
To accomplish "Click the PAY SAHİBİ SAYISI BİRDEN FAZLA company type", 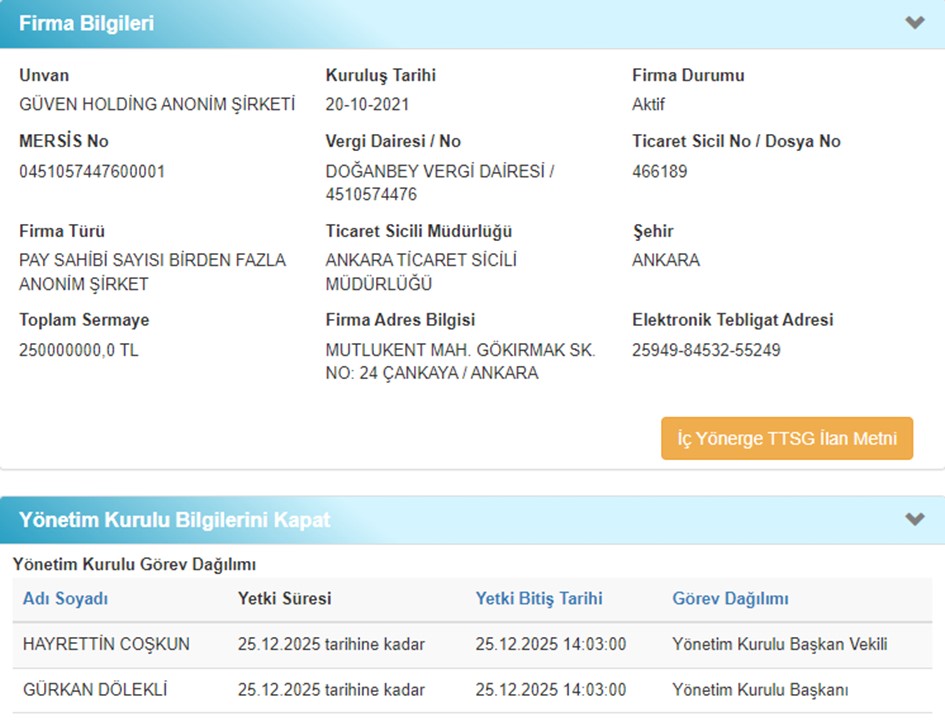I will pyautogui.click(x=152, y=272).
